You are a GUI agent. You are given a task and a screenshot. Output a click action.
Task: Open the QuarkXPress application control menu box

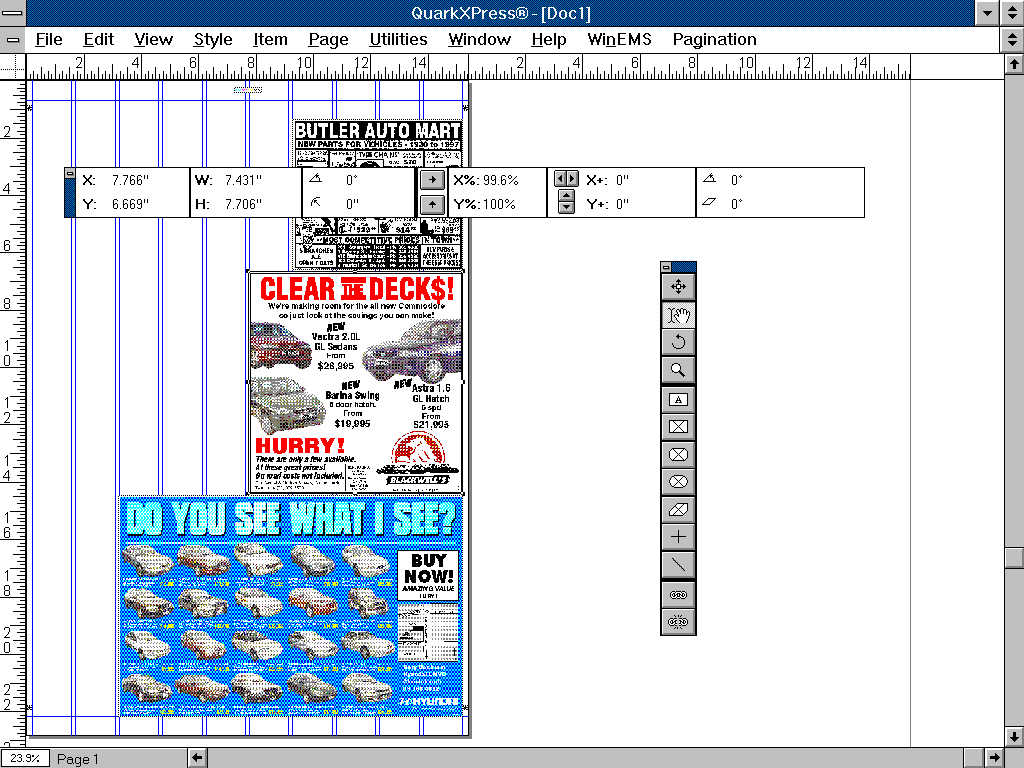coord(12,13)
